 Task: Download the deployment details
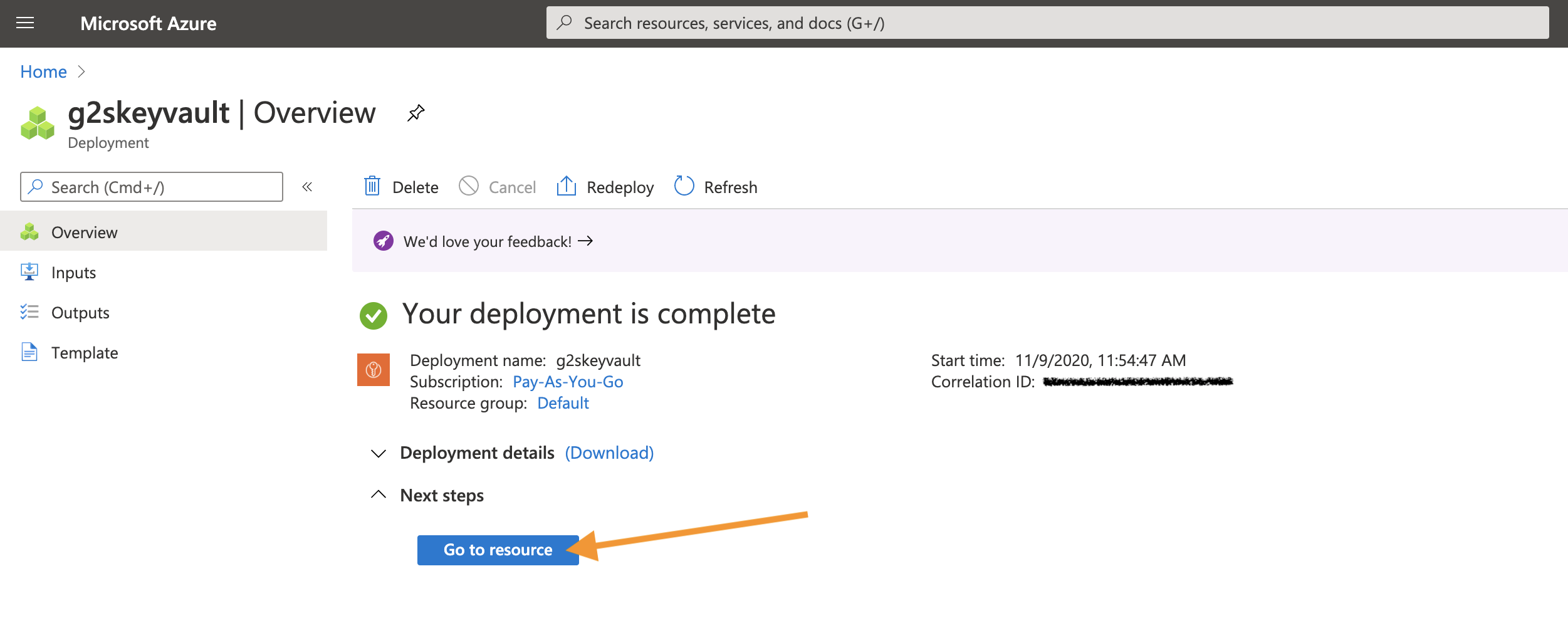[609, 453]
